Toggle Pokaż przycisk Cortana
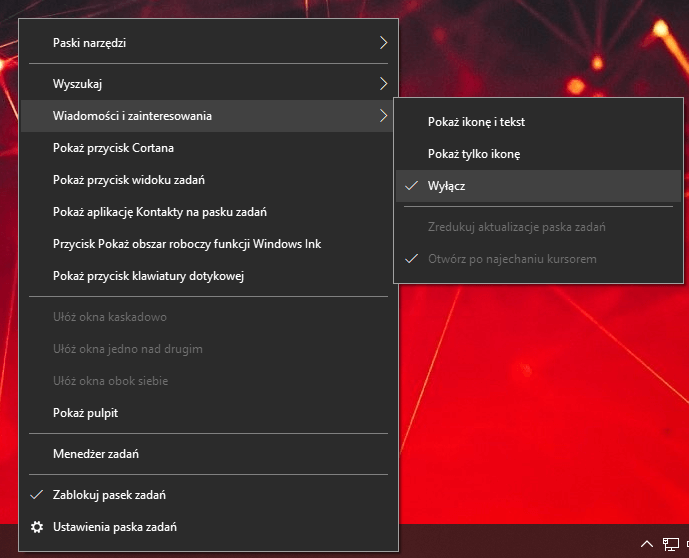This screenshot has width=689, height=558. (x=208, y=148)
